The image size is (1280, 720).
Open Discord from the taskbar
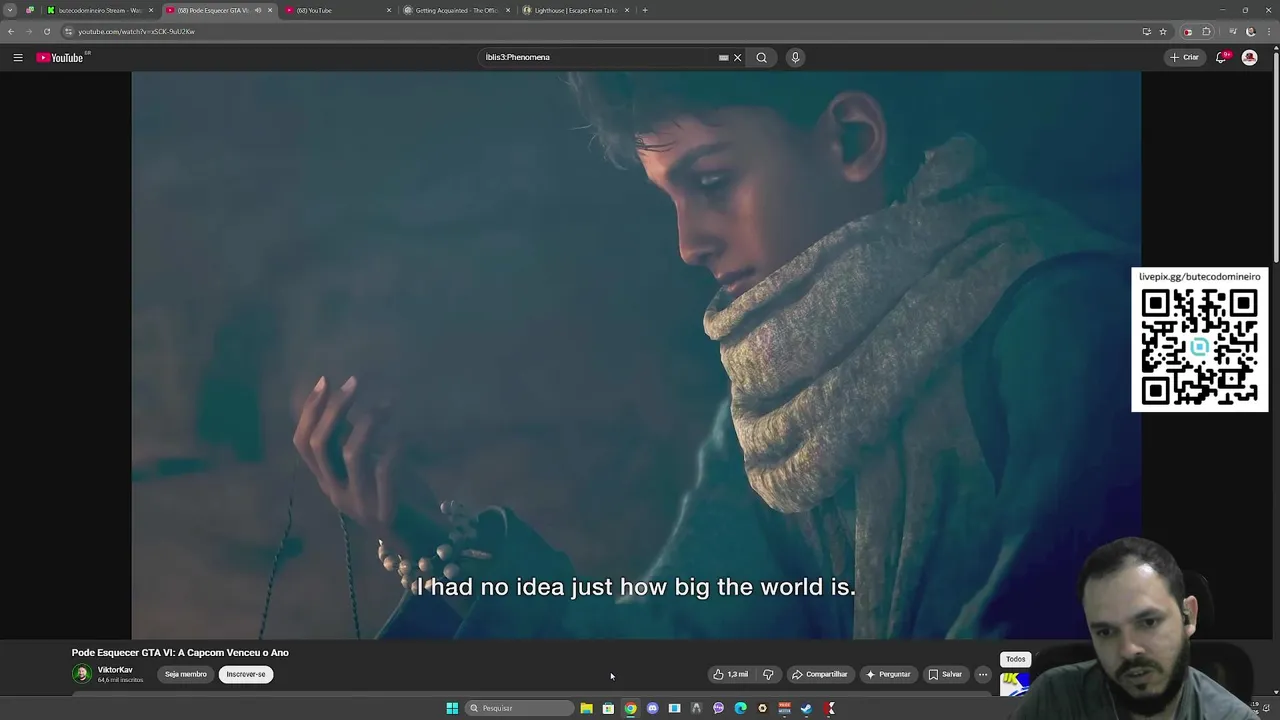(x=652, y=708)
